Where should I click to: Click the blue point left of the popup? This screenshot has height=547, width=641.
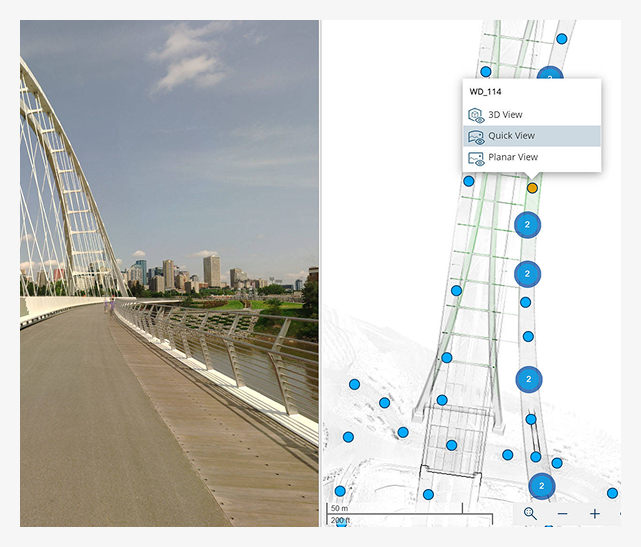[468, 181]
